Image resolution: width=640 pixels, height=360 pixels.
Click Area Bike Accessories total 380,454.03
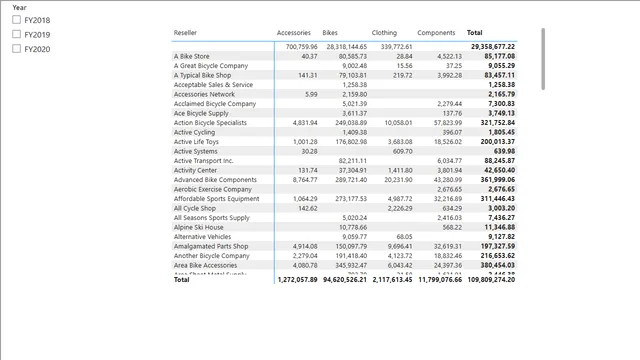pyautogui.click(x=498, y=265)
